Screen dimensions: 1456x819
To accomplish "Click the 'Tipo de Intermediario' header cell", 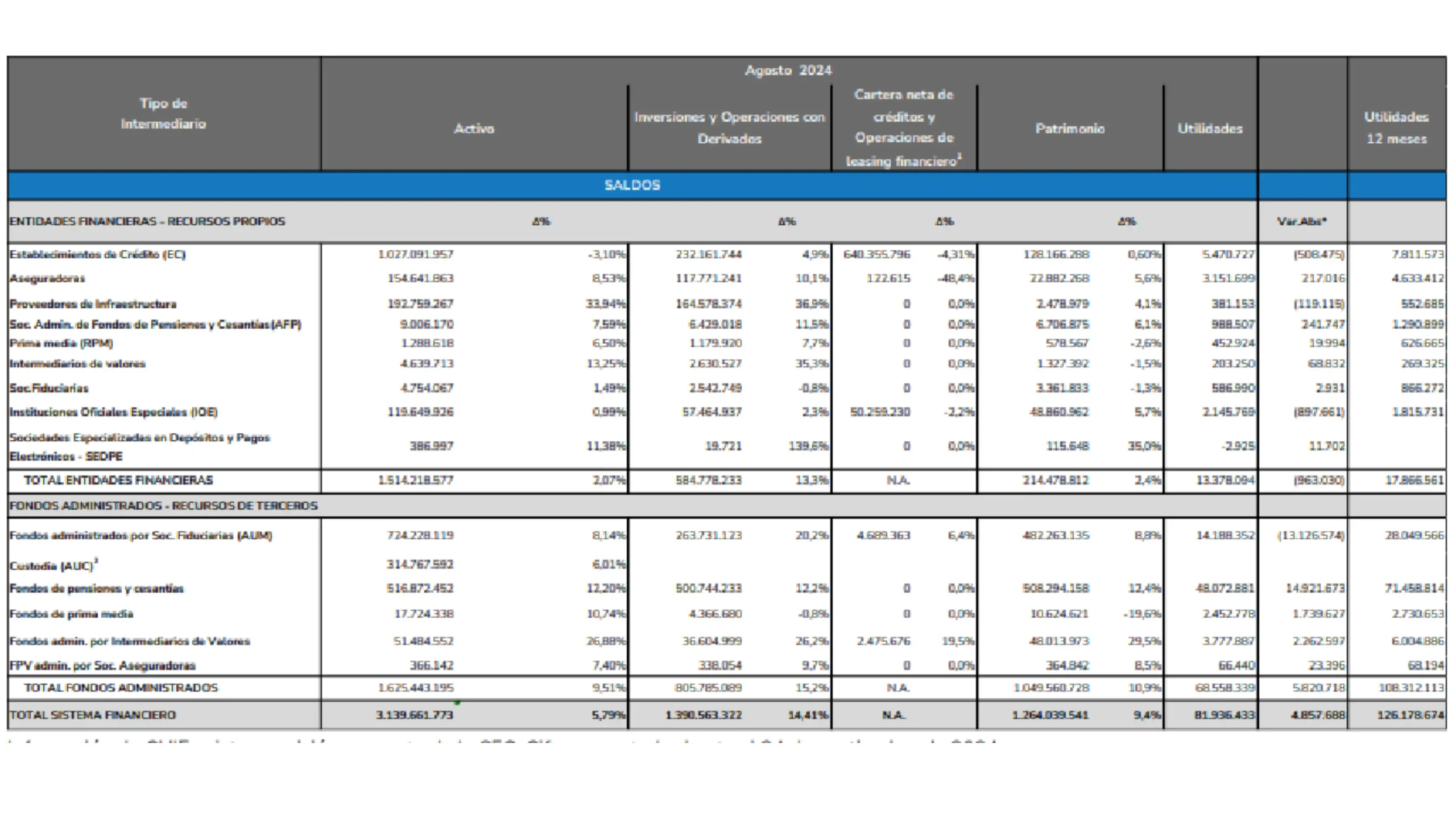I will [x=163, y=113].
